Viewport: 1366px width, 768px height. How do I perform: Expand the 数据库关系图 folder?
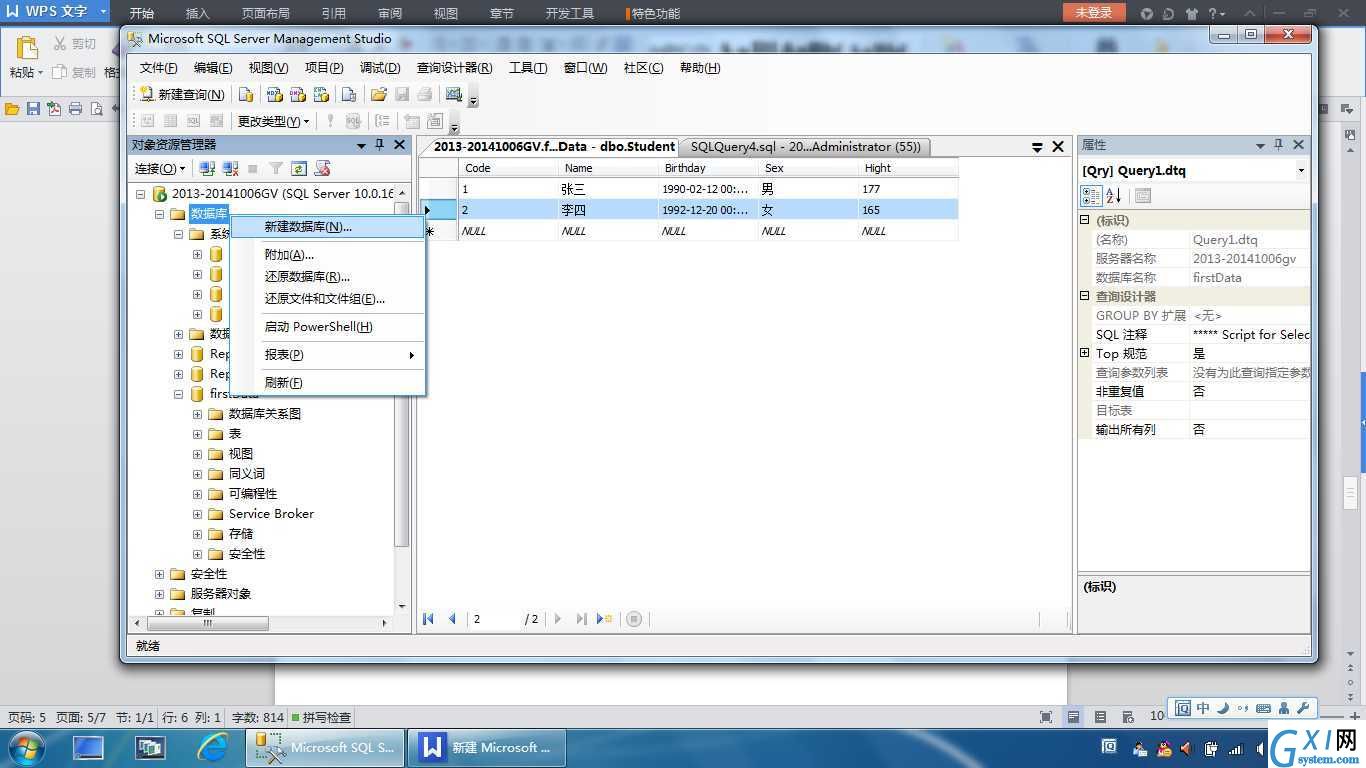pyautogui.click(x=198, y=414)
